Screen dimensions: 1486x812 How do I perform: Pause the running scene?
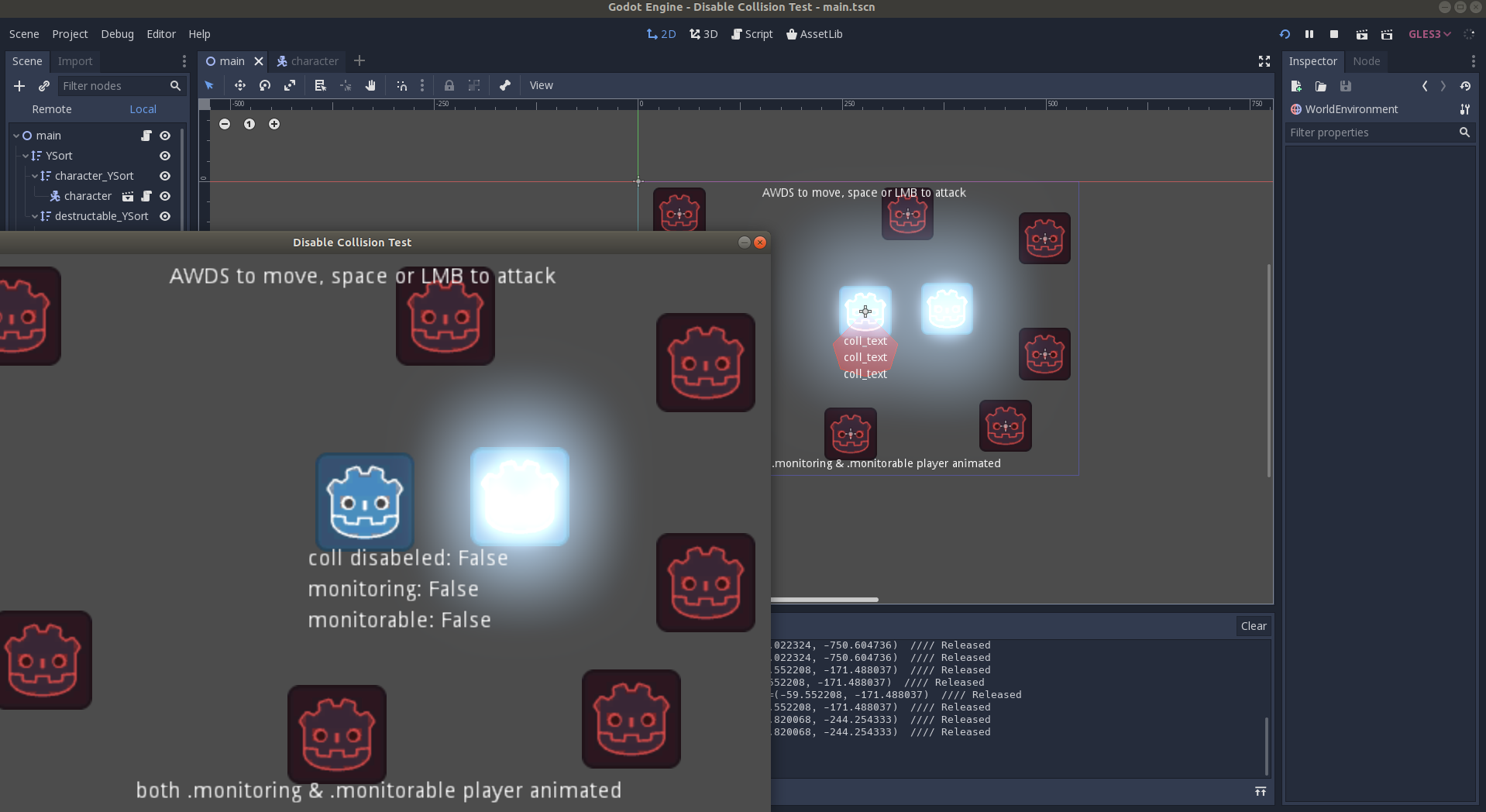(1309, 34)
